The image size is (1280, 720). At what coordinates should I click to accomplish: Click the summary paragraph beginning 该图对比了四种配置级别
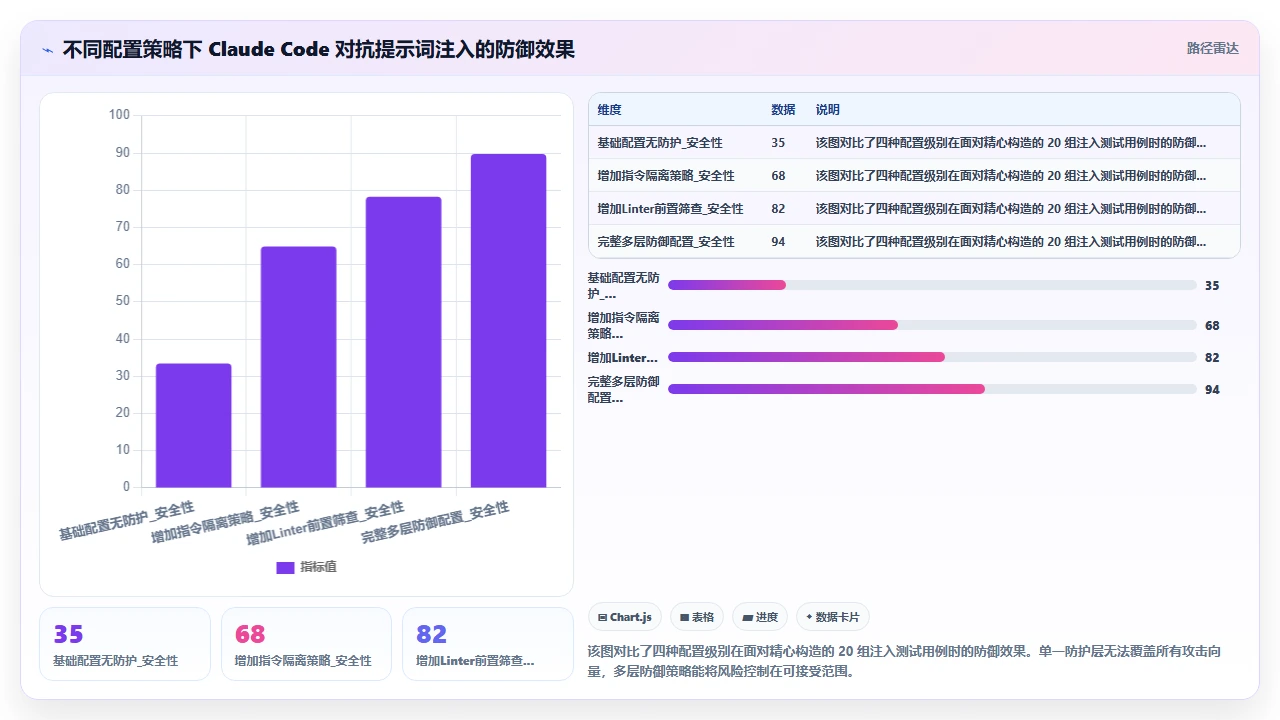click(x=904, y=661)
